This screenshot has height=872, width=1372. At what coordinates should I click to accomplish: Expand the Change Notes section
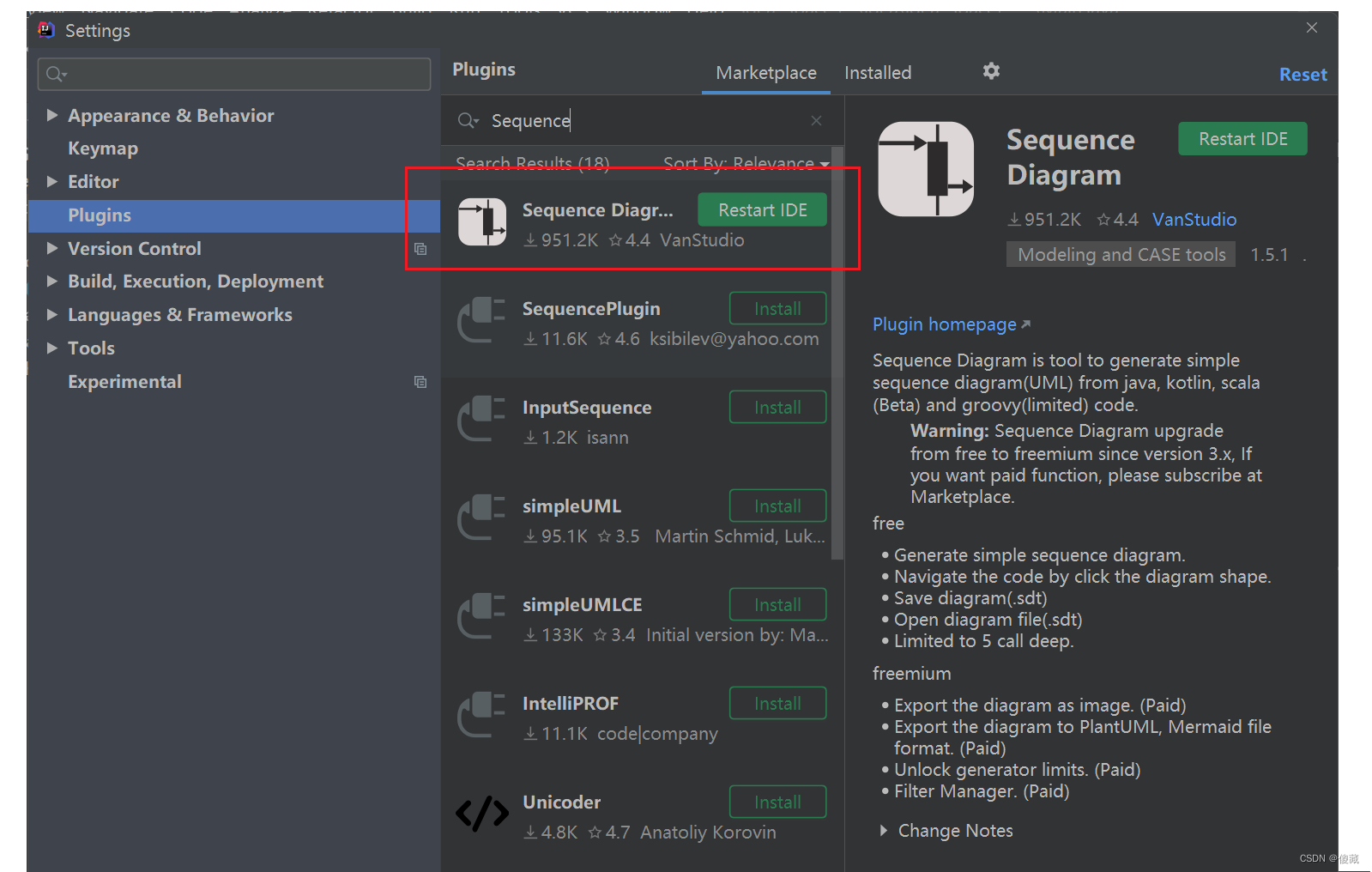point(884,830)
